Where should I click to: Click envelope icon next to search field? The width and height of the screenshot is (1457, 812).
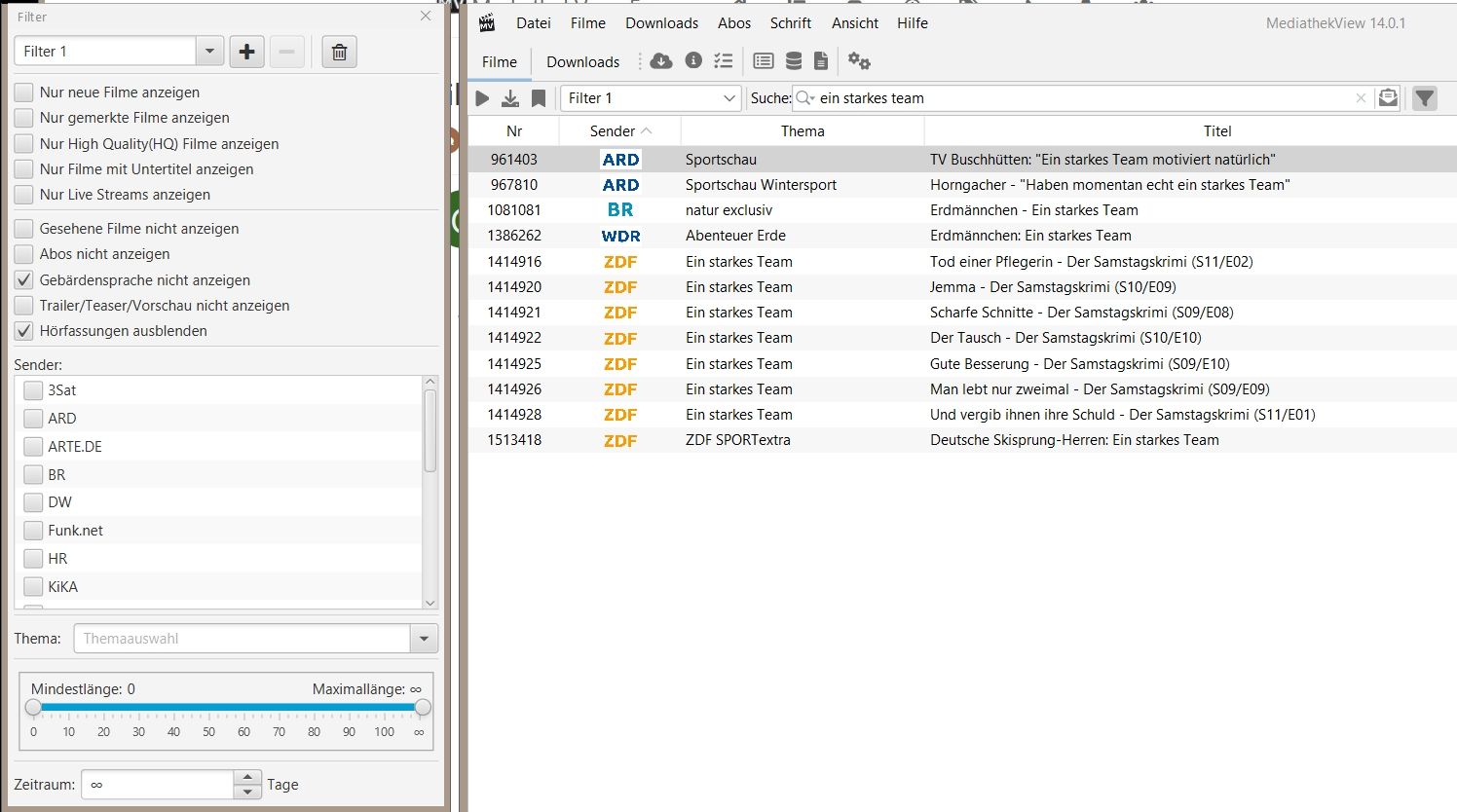click(1388, 97)
